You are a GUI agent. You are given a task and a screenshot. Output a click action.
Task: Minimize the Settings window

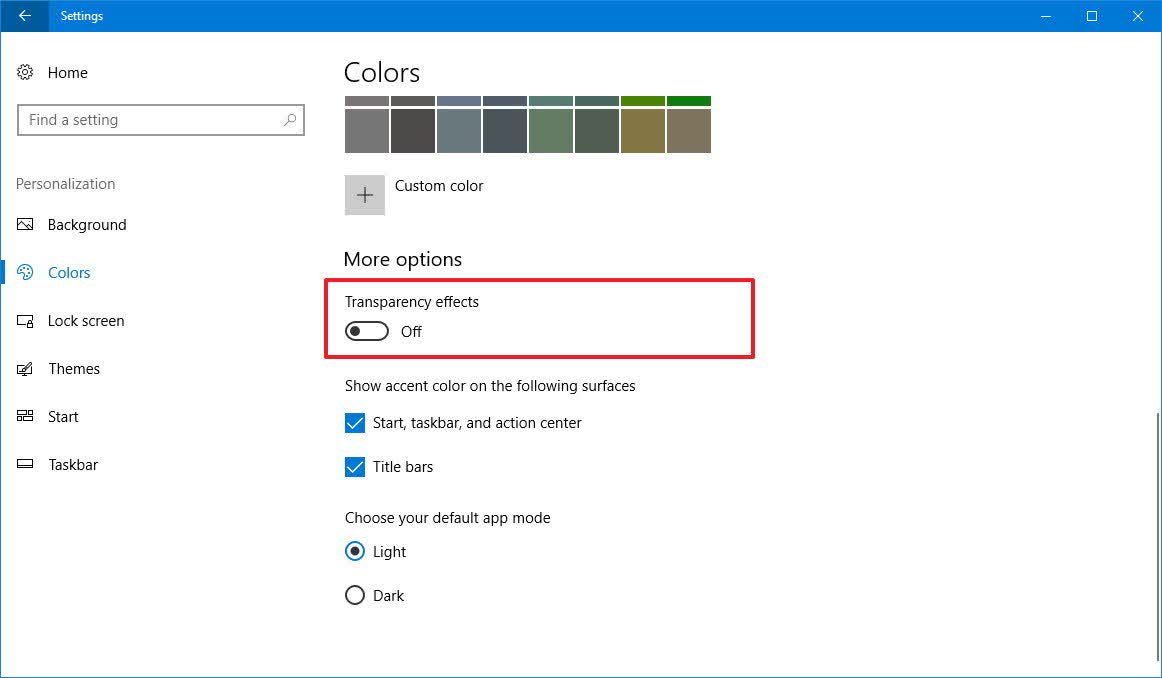1046,16
